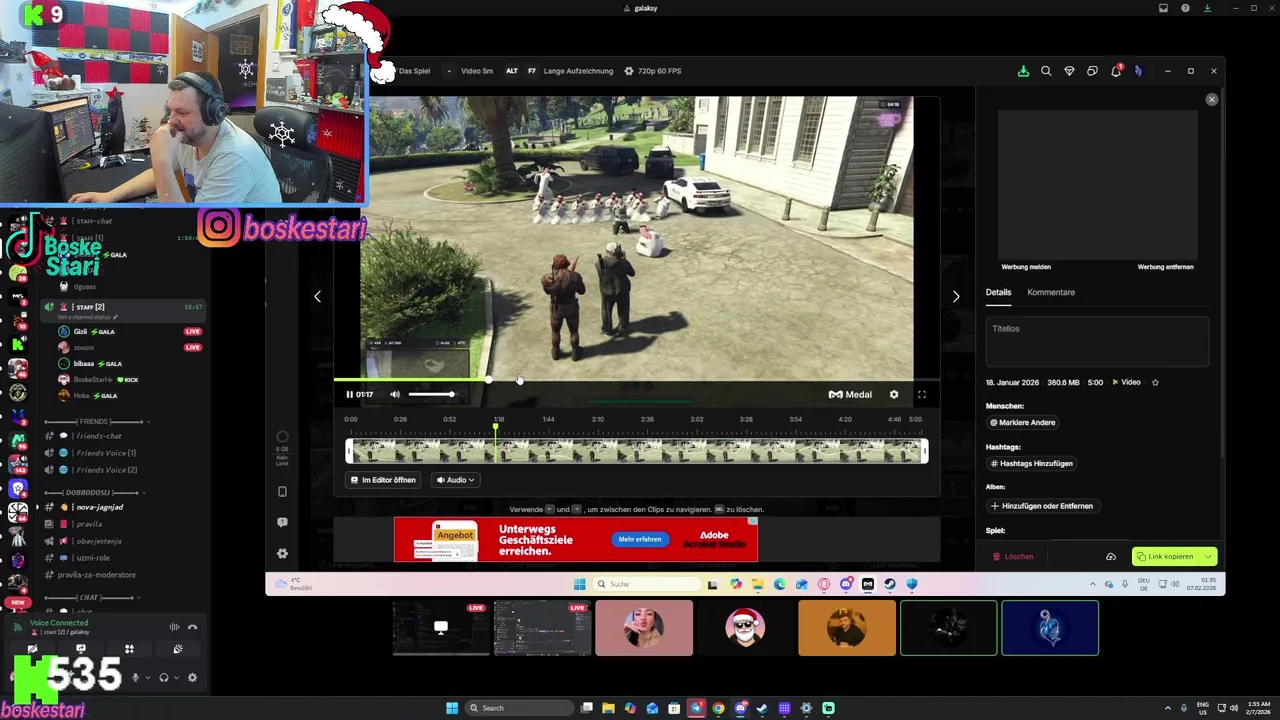Delete clip with Löschen

(1013, 556)
